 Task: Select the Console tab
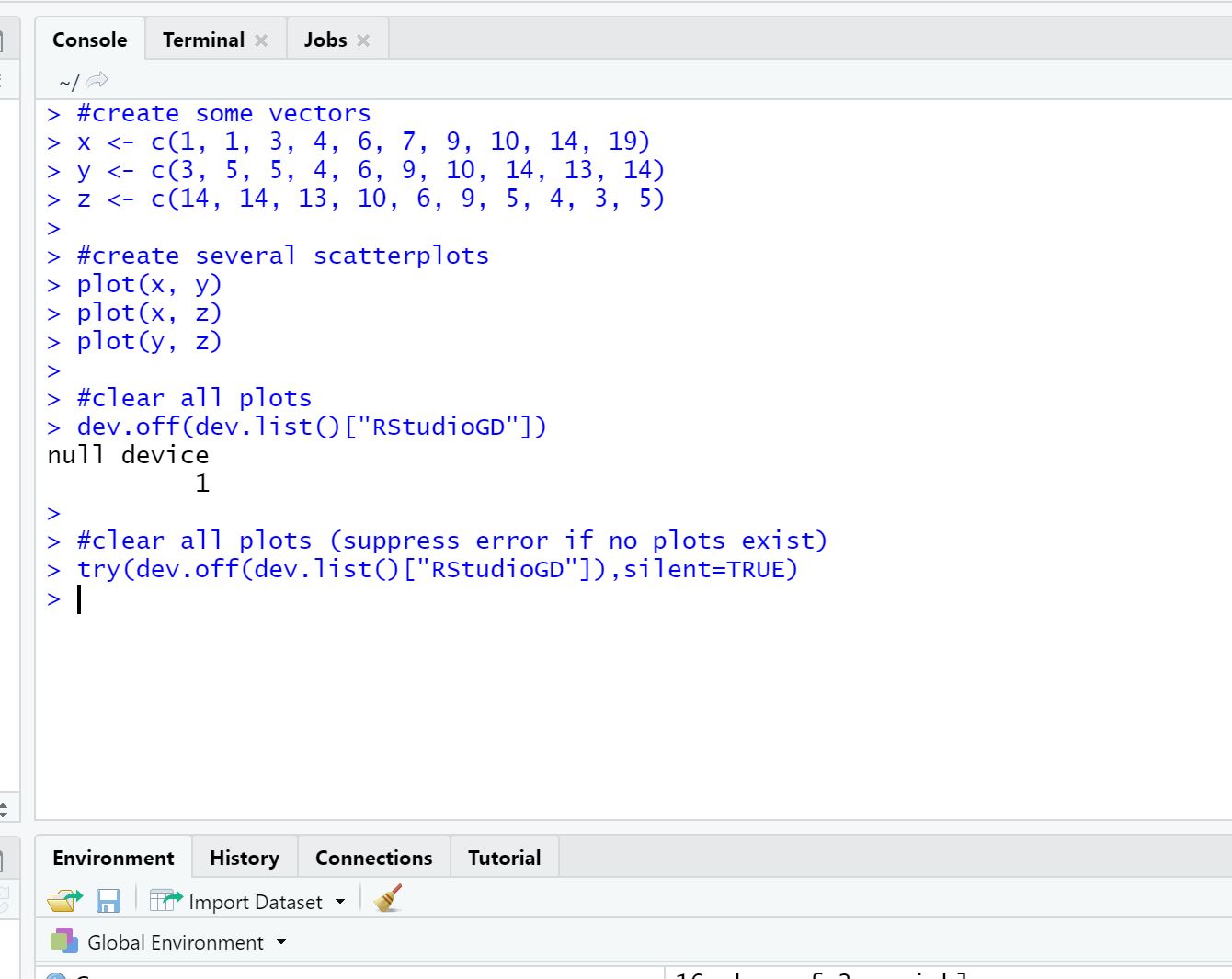(89, 40)
